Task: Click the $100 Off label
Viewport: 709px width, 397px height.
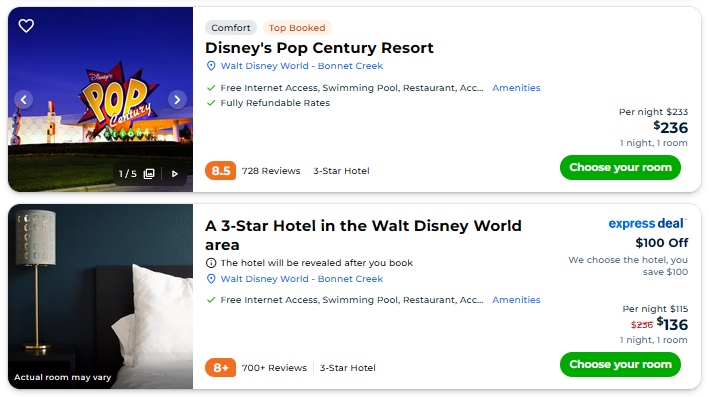Action: tap(662, 243)
